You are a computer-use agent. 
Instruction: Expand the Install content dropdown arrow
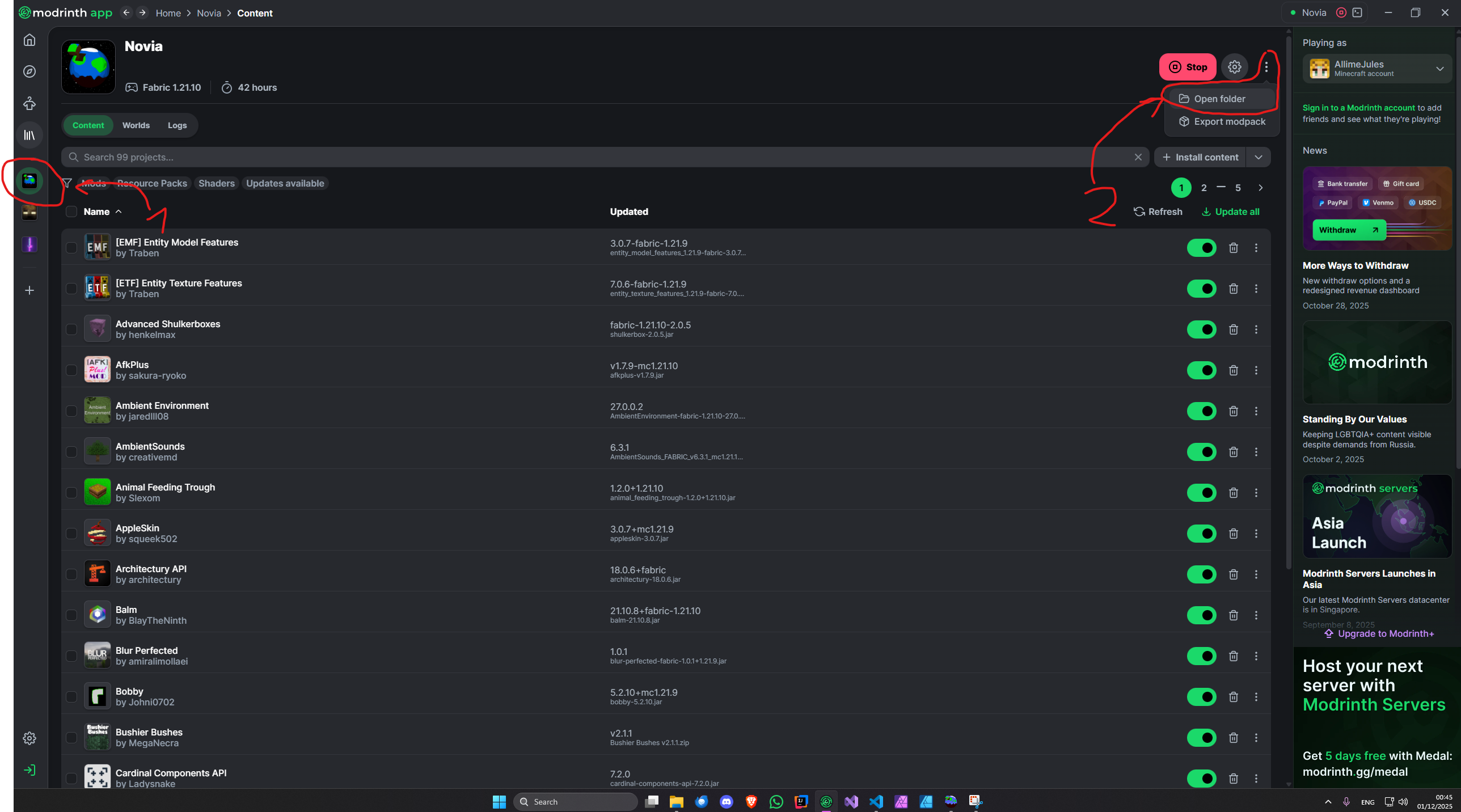click(x=1258, y=157)
